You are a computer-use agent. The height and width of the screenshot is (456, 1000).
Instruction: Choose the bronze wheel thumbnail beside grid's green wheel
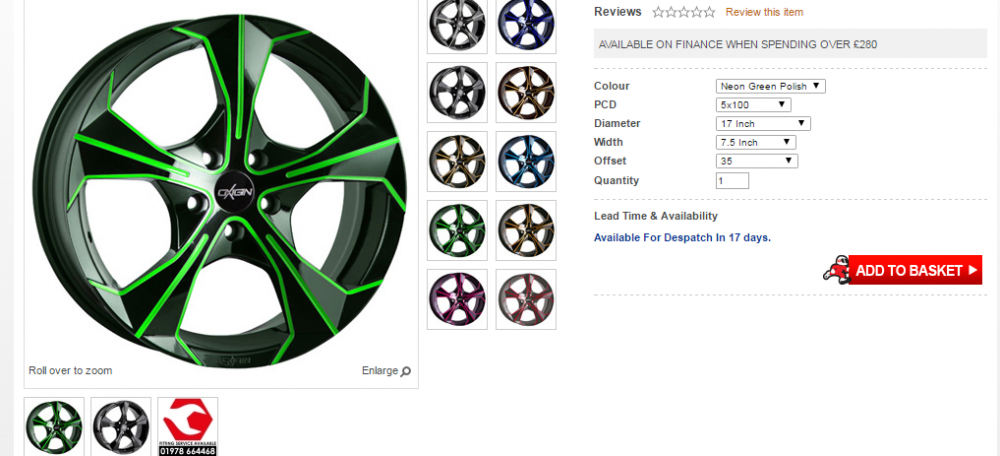point(526,230)
